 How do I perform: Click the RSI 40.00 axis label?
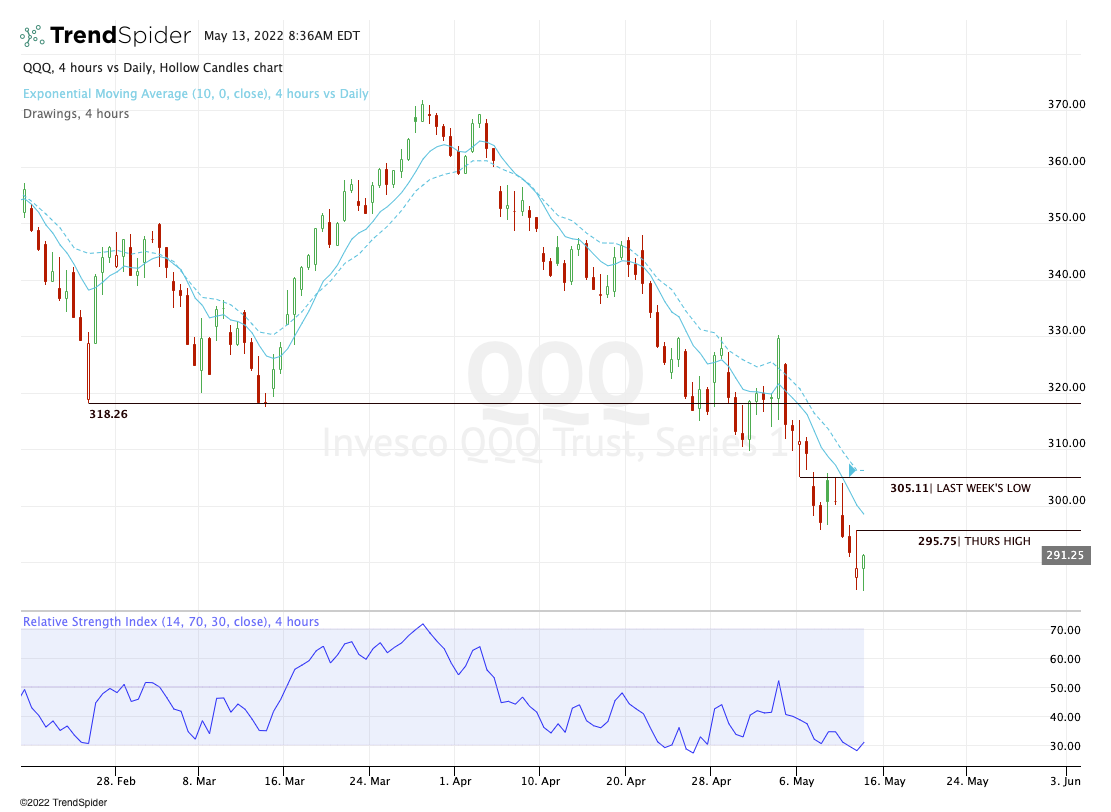click(1065, 717)
